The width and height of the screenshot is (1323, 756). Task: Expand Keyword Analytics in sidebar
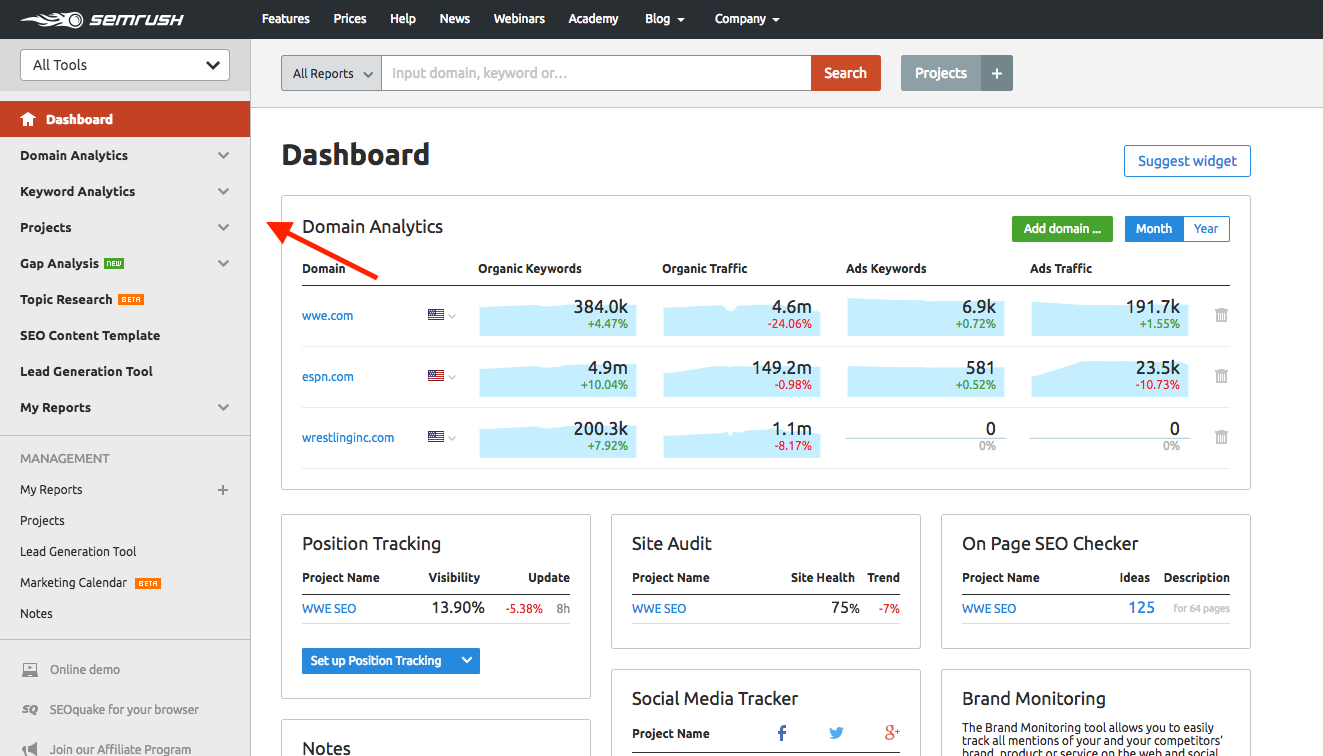tap(223, 192)
